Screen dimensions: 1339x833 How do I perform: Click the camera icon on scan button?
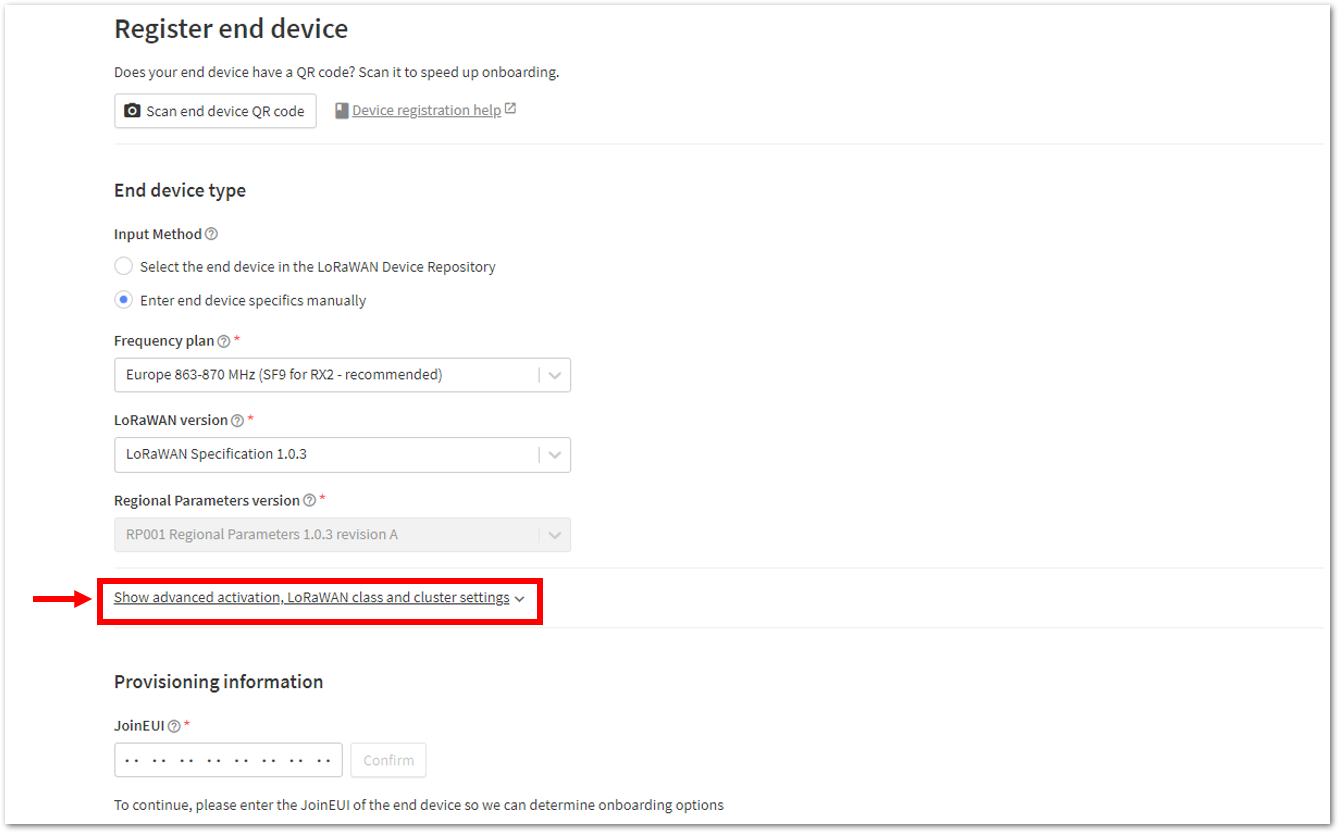pyautogui.click(x=132, y=111)
